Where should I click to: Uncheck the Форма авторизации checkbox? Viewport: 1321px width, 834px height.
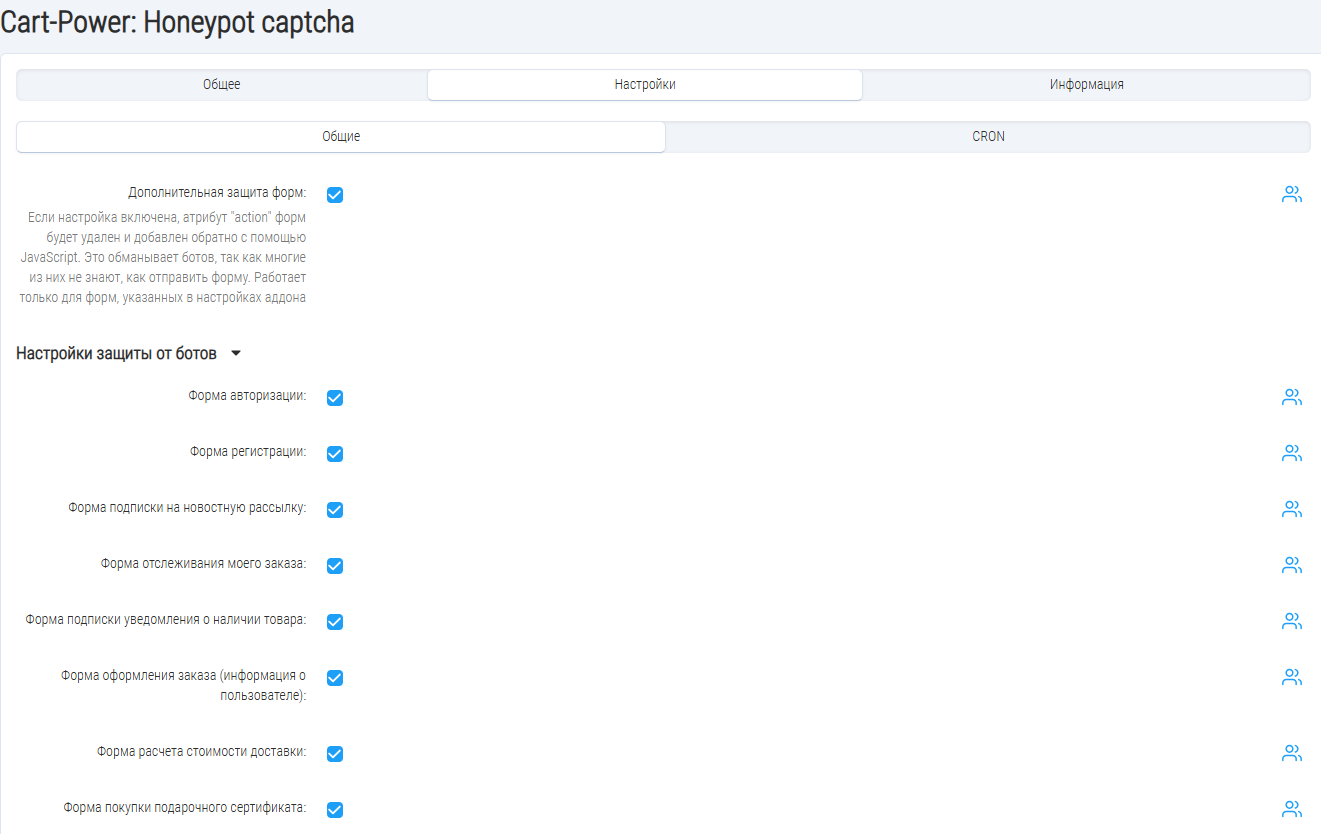click(x=335, y=398)
